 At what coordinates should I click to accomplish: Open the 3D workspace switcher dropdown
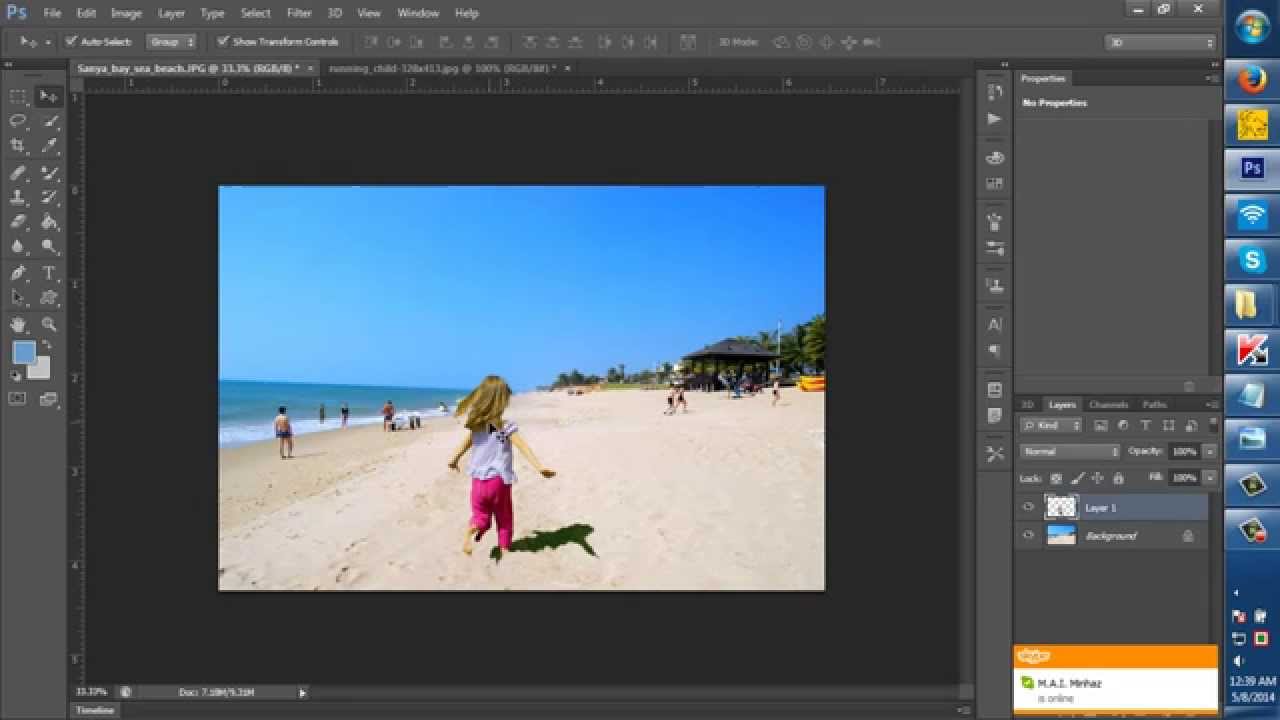tap(1160, 43)
